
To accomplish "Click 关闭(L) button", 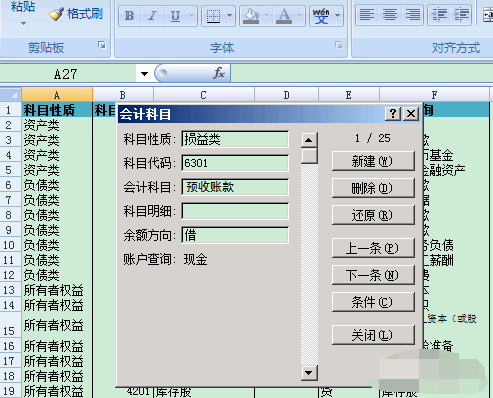I will (x=373, y=335).
